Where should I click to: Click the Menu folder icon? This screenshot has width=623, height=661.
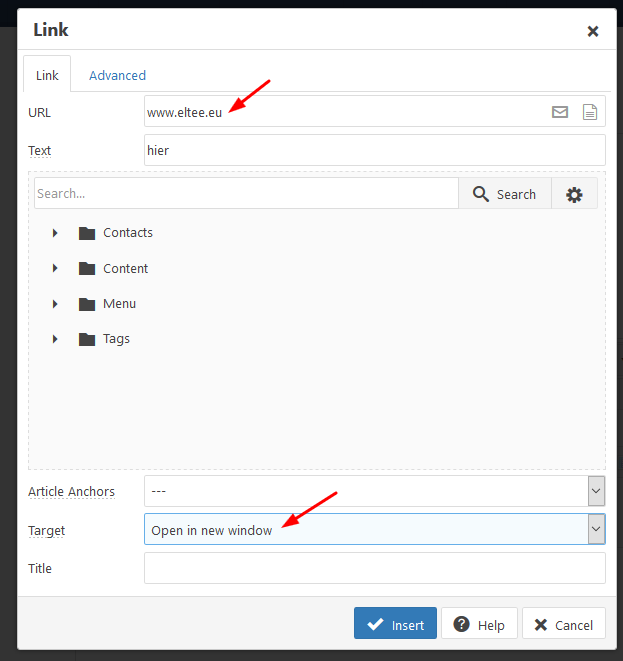(x=87, y=304)
